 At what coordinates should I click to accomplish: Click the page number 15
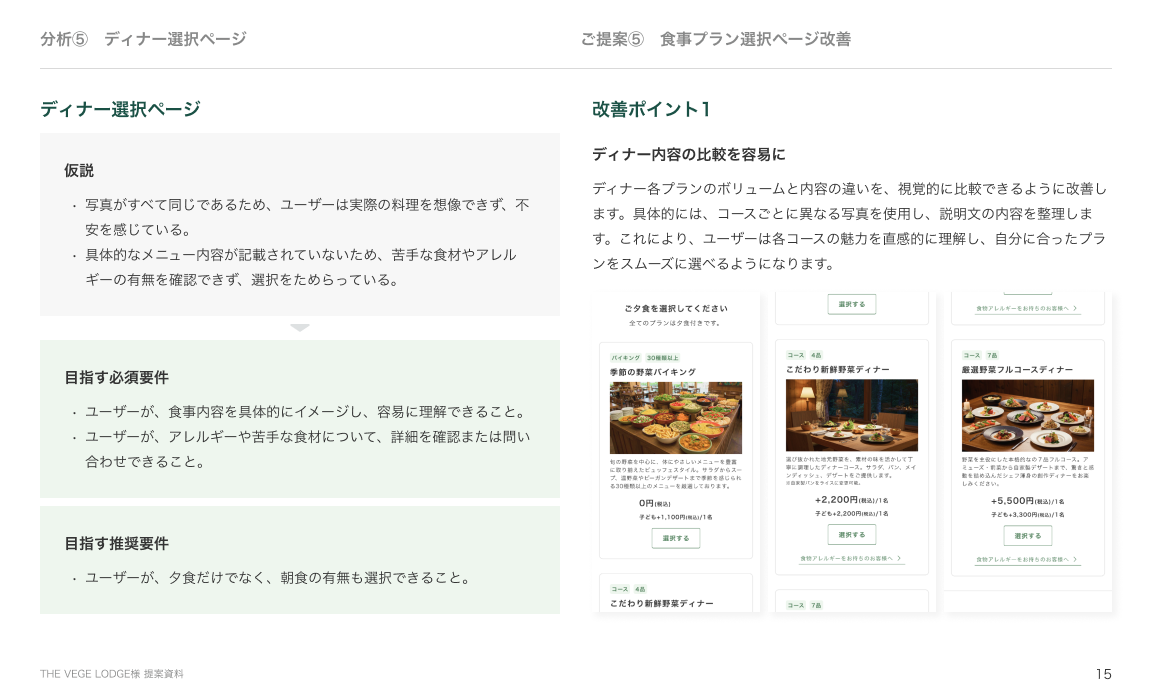point(1103,674)
